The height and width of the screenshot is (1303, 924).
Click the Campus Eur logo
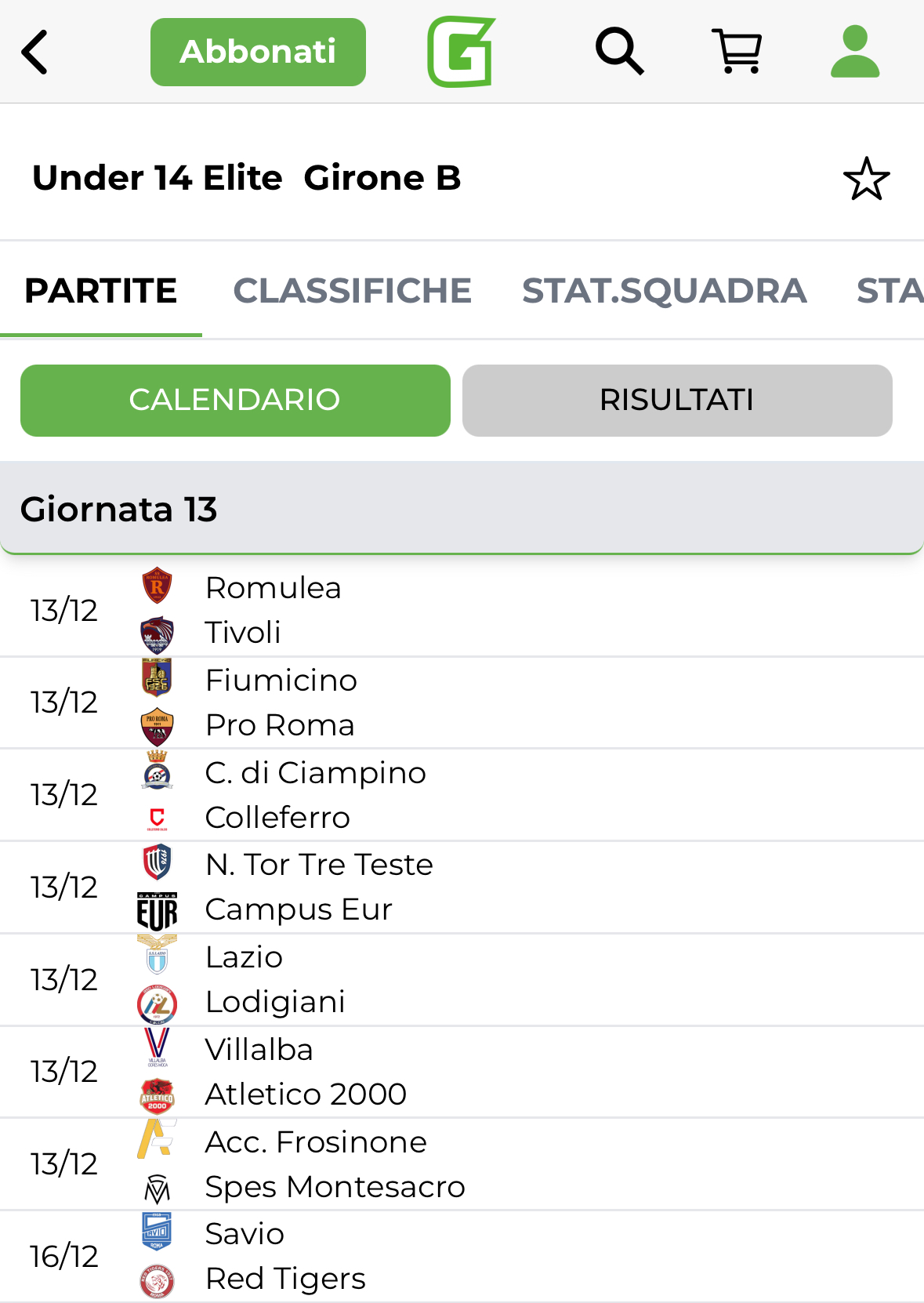[157, 911]
